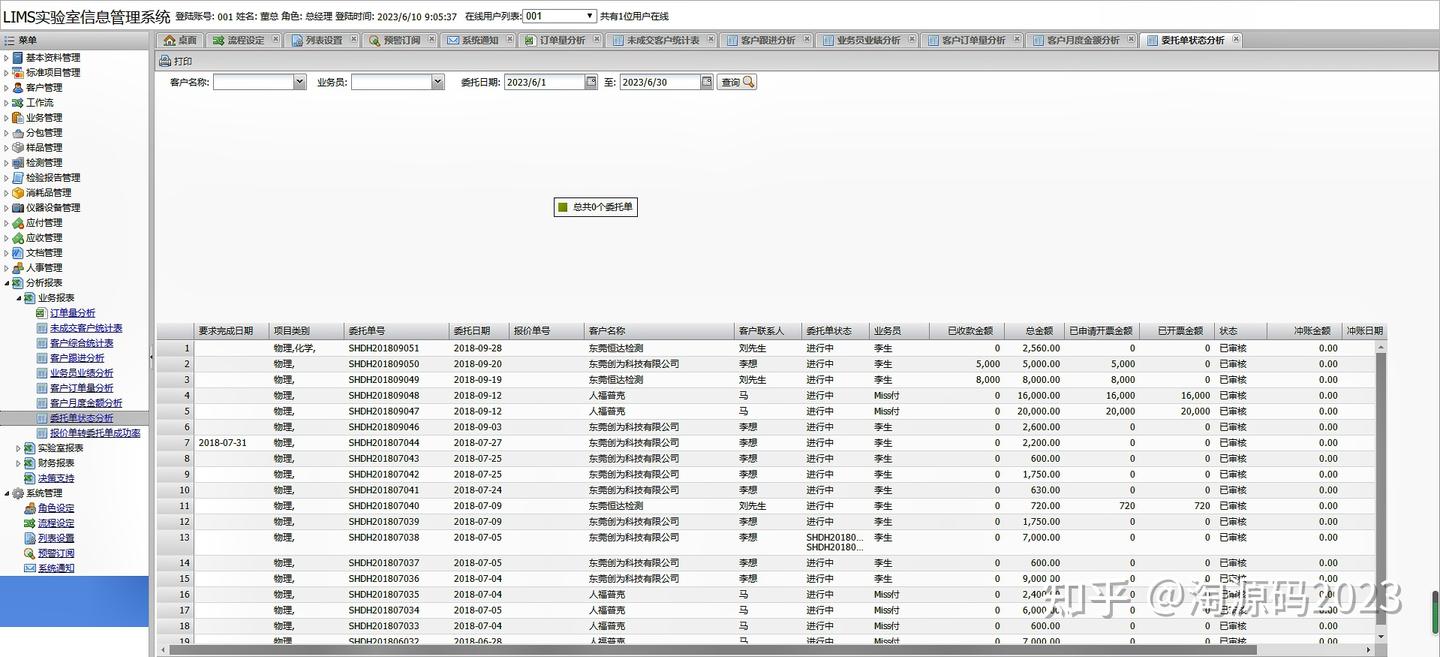Click the magnifier 查询 search button

click(x=737, y=82)
